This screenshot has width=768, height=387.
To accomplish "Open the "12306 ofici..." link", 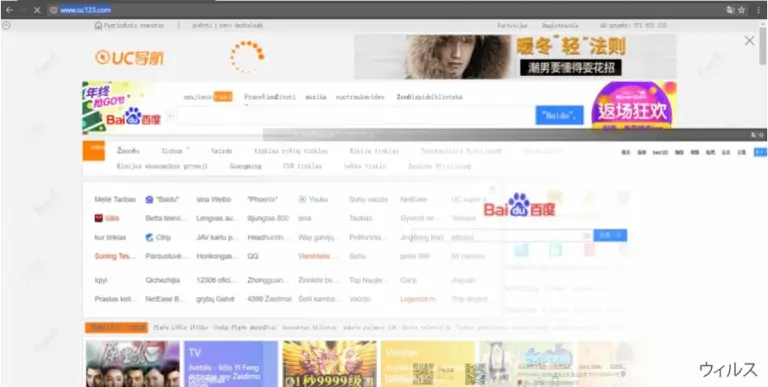I will click(216, 280).
